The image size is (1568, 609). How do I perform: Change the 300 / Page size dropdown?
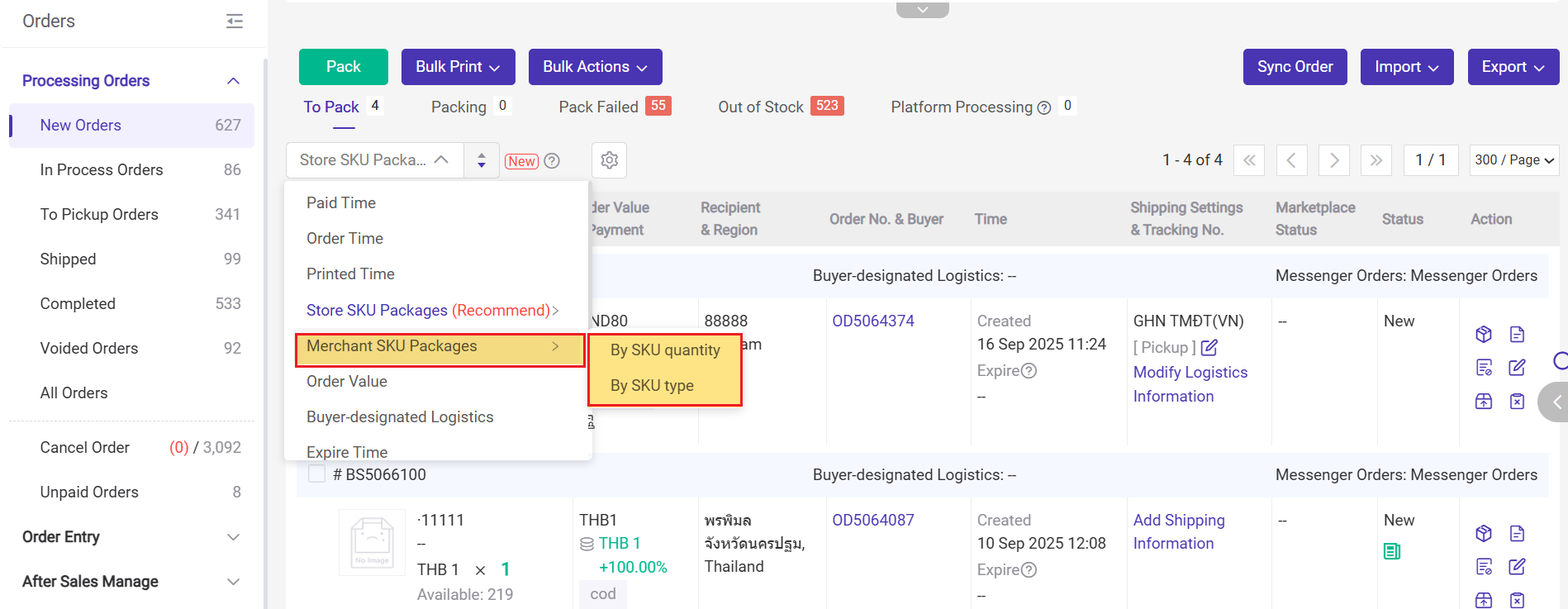(x=1513, y=160)
